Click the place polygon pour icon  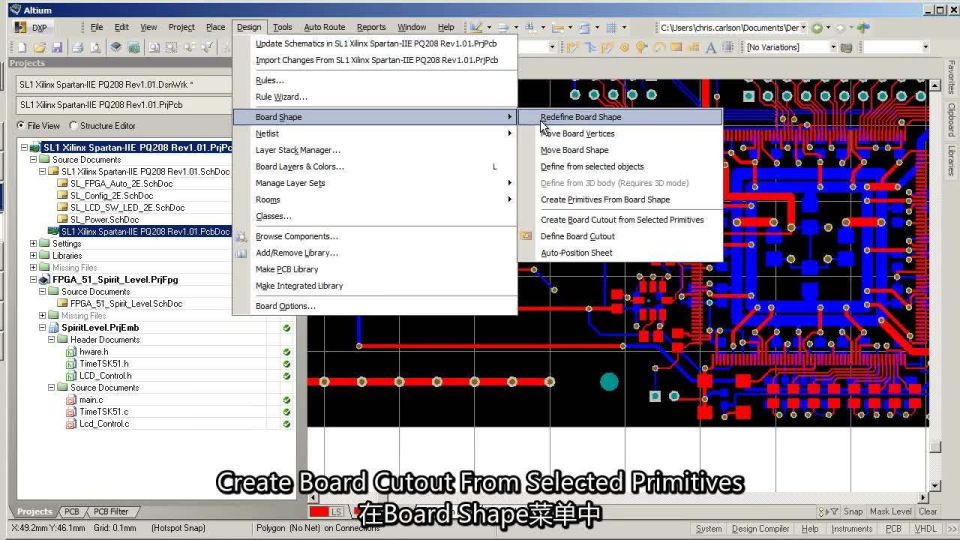tap(693, 47)
